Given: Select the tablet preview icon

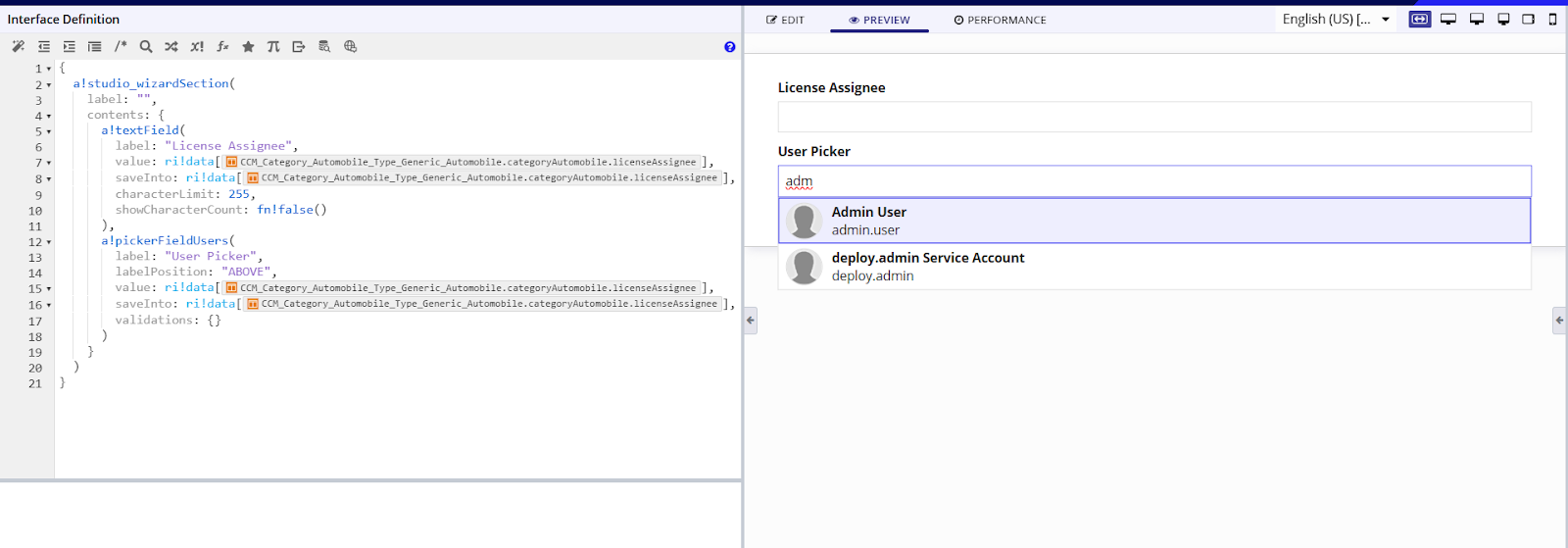Looking at the screenshot, I should click(x=1528, y=19).
